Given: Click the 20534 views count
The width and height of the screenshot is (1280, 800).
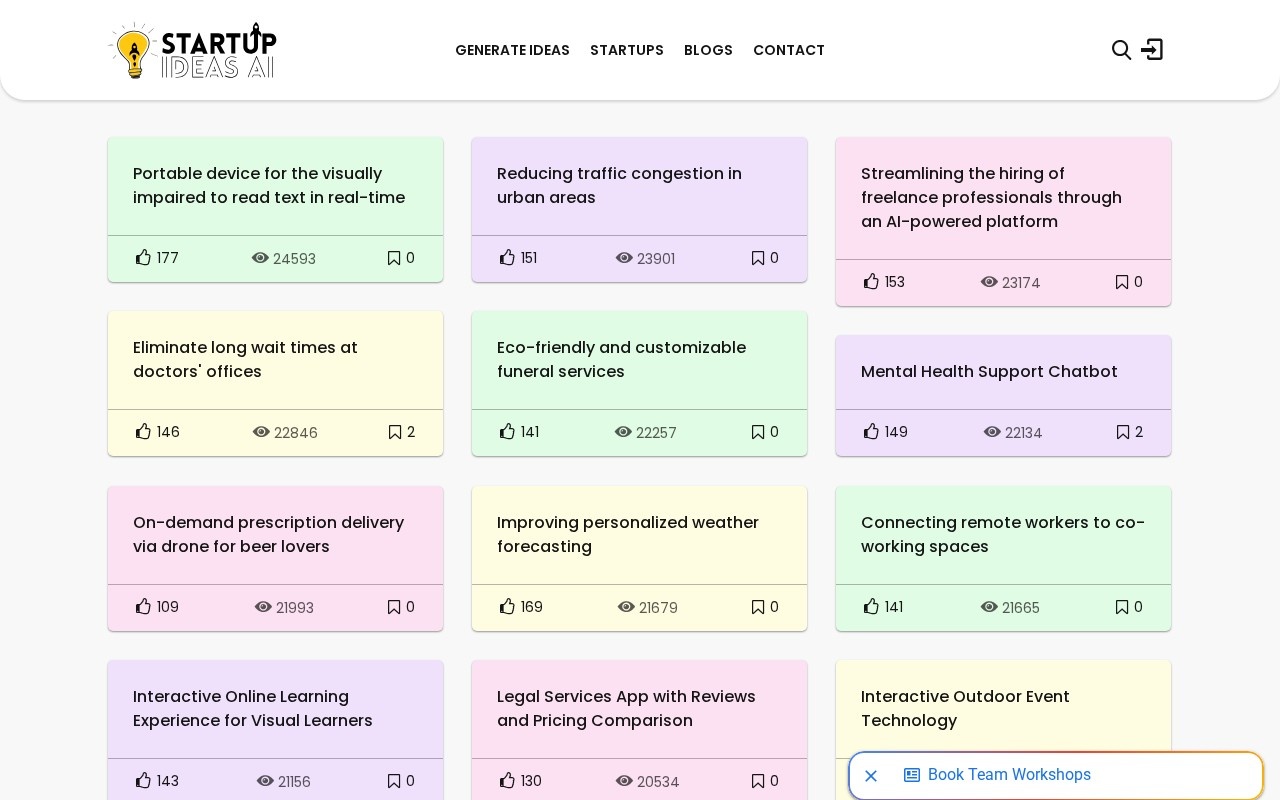Looking at the screenshot, I should pos(658,782).
